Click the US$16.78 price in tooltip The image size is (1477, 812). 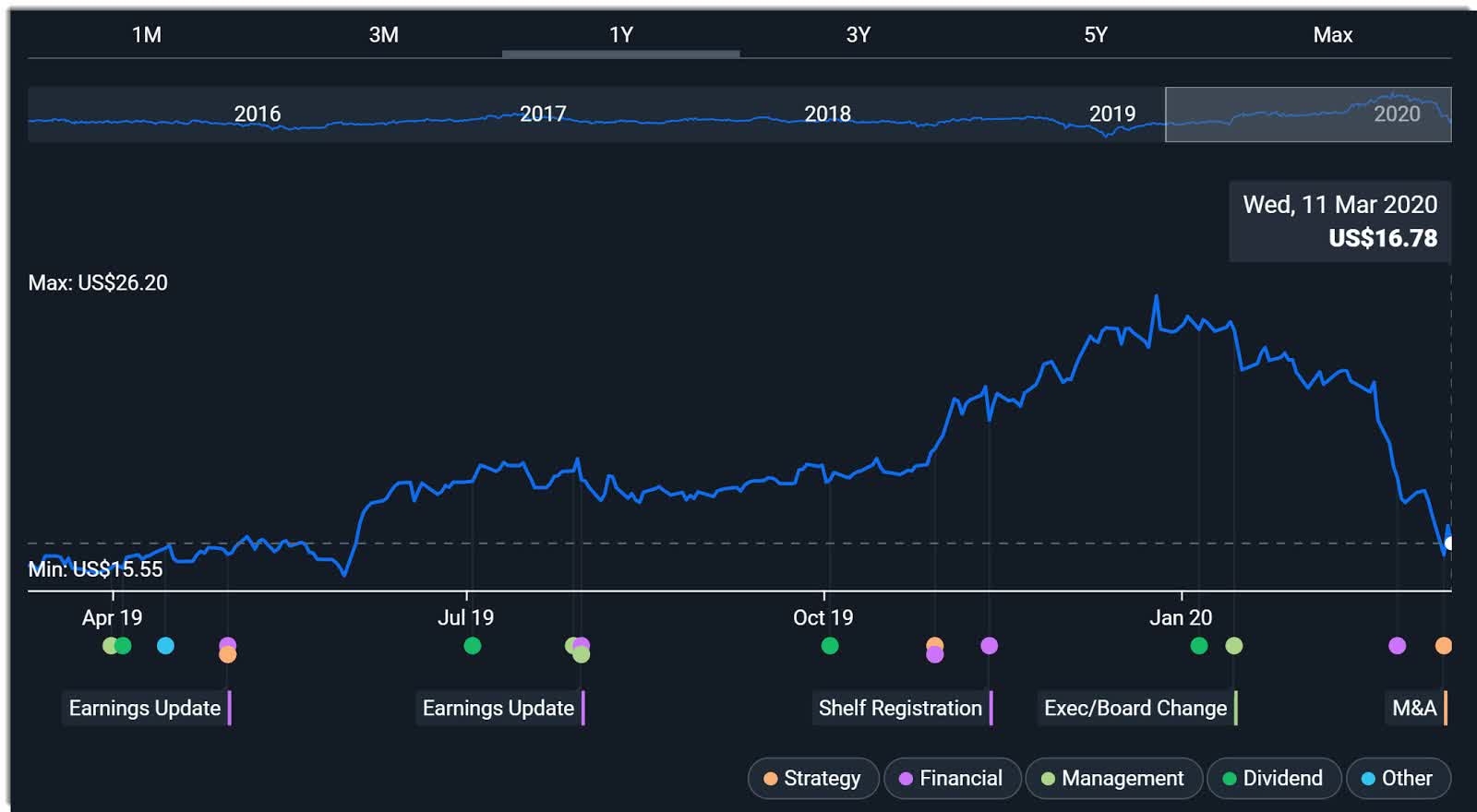1383,239
